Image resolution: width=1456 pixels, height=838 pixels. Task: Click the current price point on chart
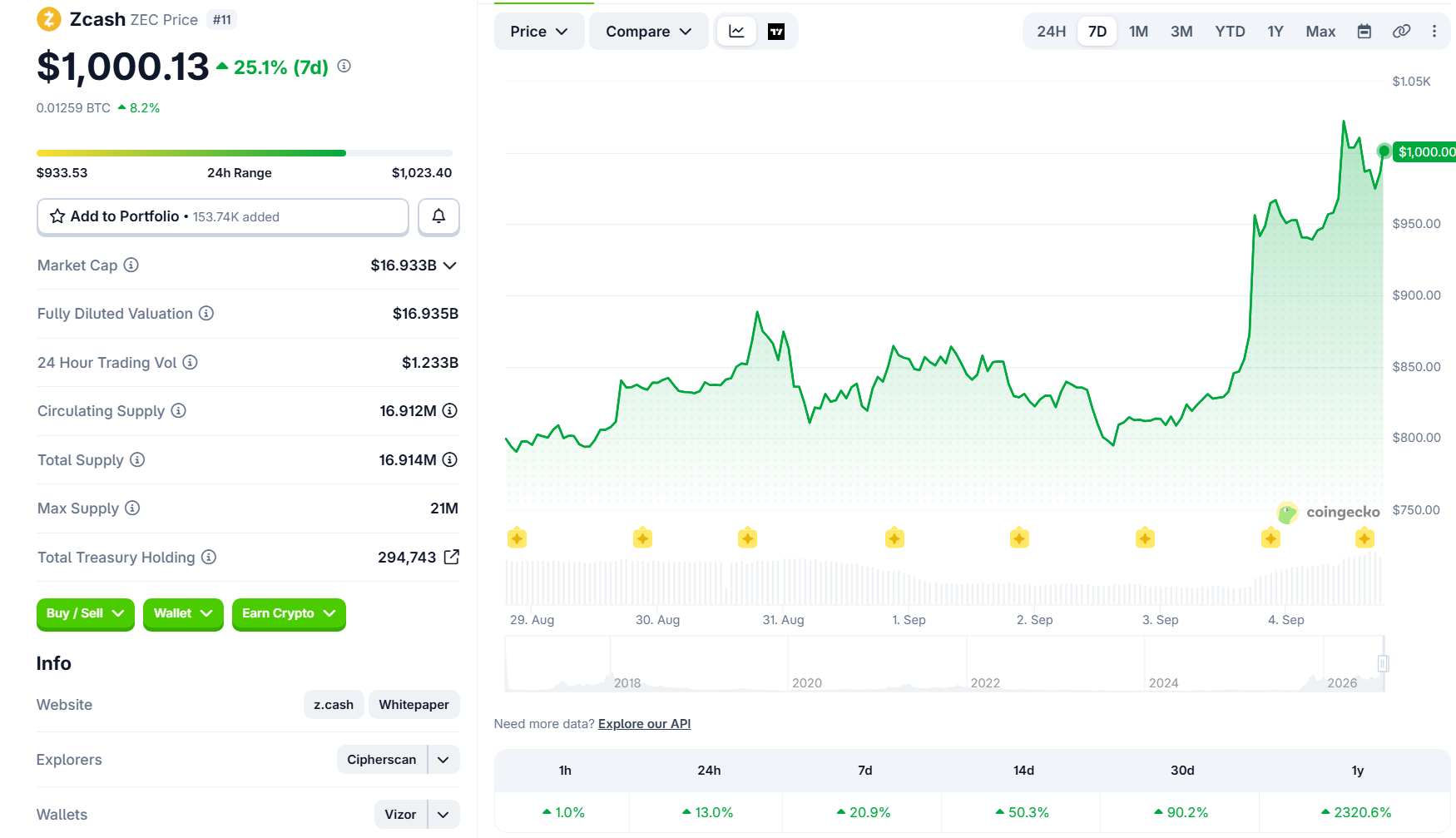1384,151
